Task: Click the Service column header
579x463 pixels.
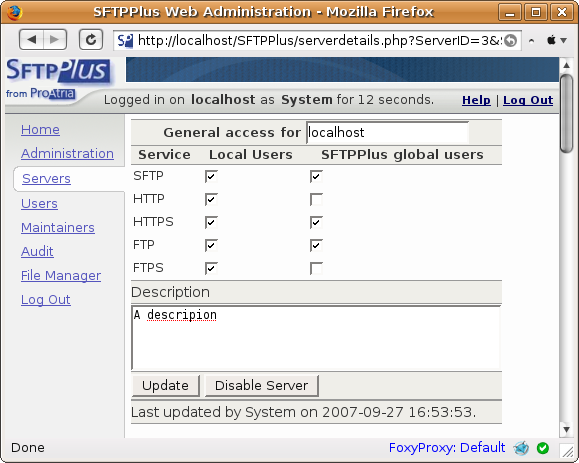Action: 164,155
